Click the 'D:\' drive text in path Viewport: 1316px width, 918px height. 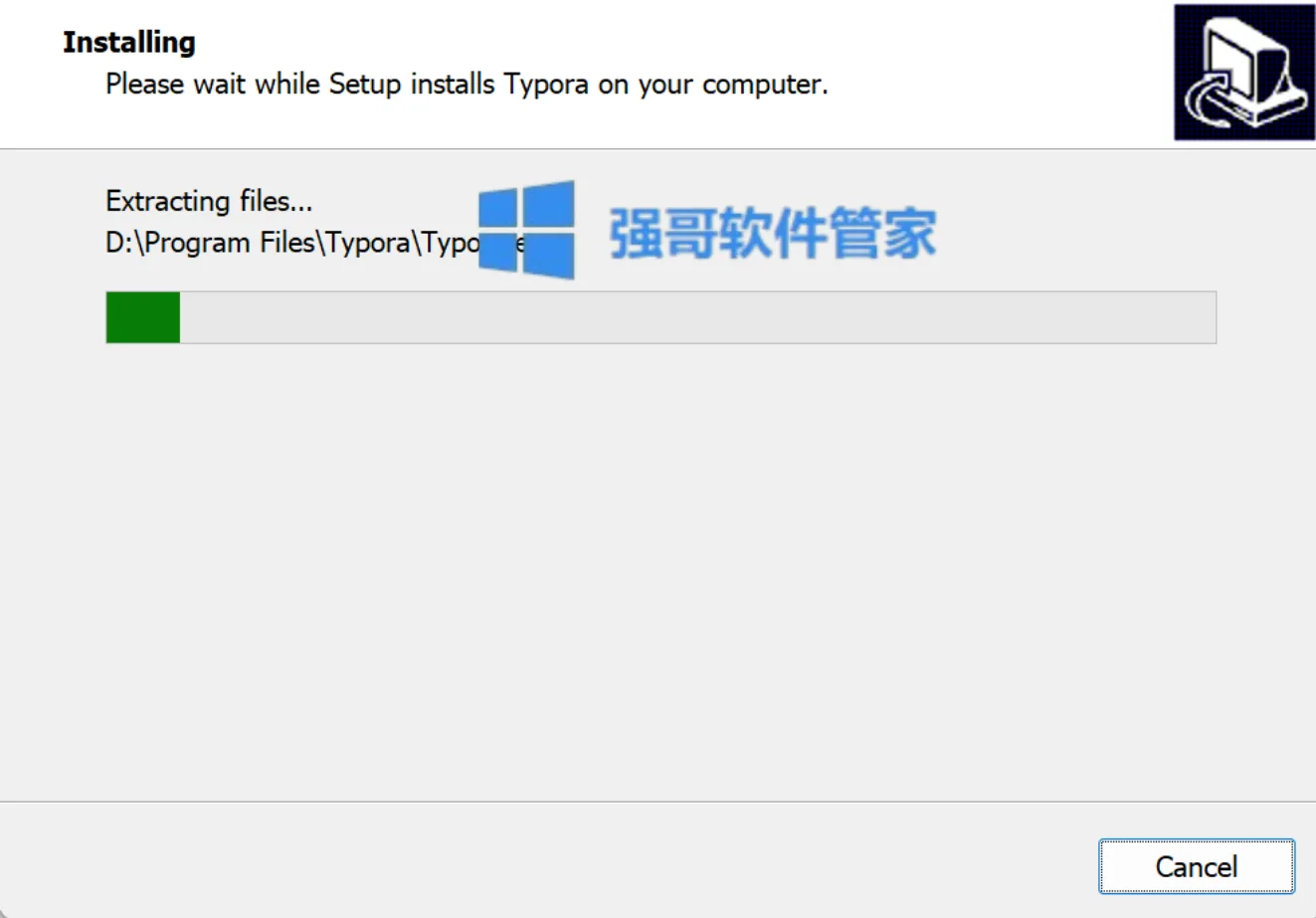124,243
